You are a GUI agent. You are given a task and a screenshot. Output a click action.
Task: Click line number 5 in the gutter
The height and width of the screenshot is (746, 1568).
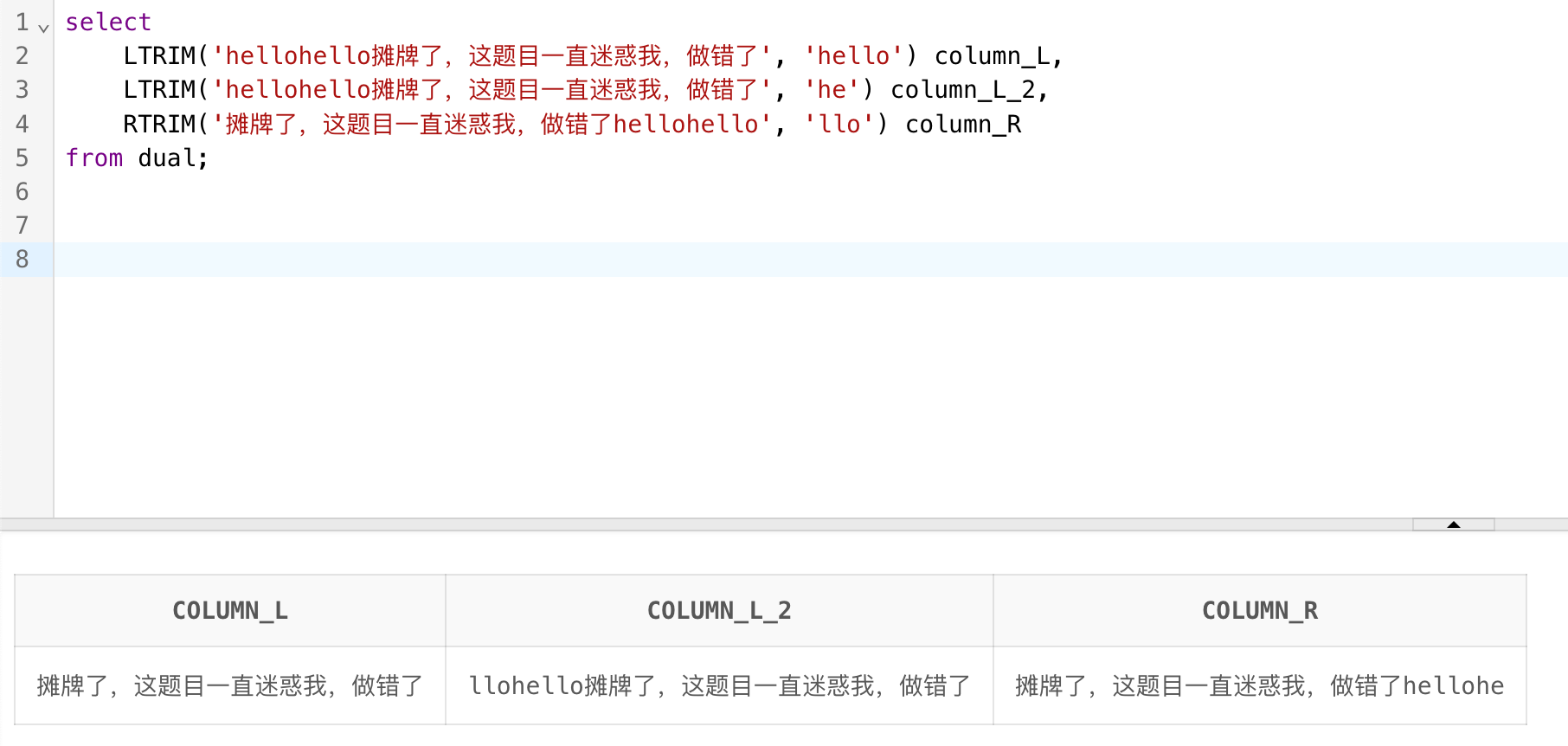22,158
